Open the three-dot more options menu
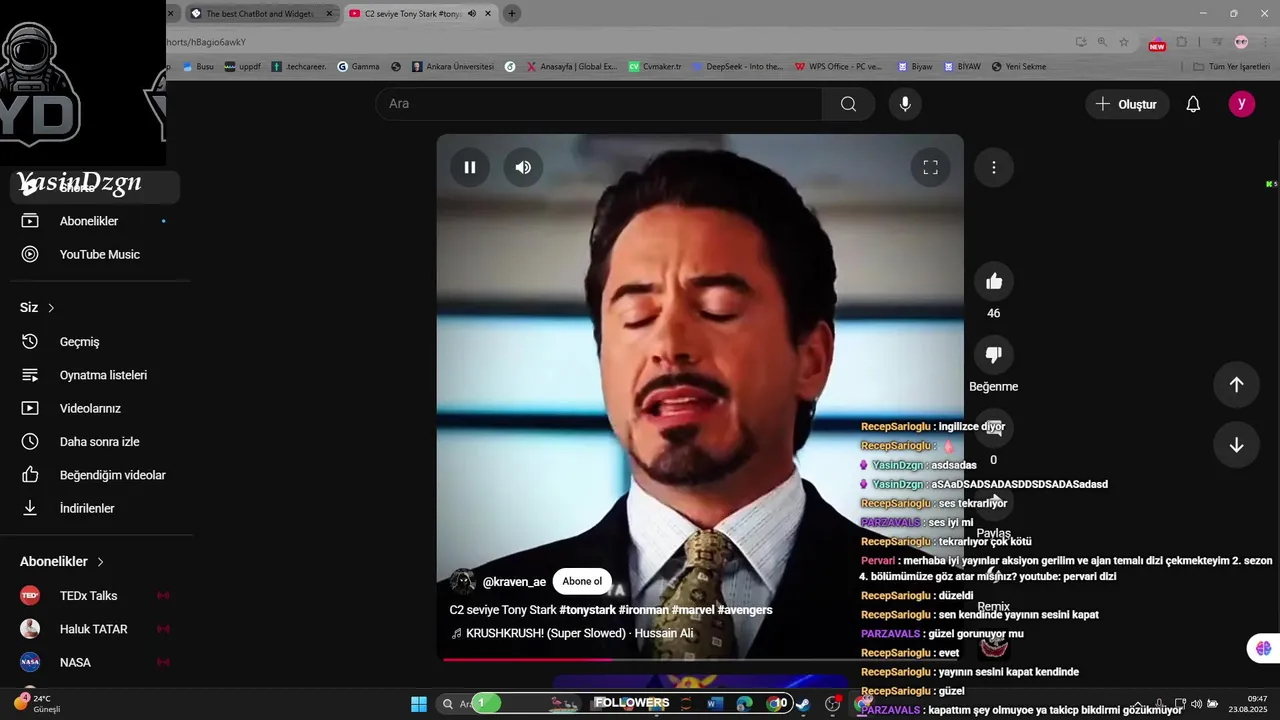 (993, 167)
